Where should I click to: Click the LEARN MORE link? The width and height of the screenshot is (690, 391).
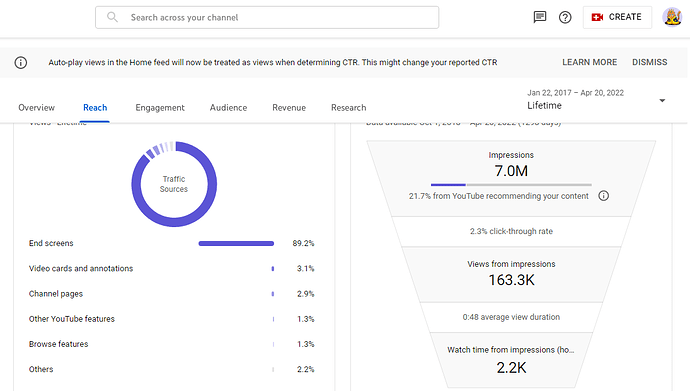(x=589, y=62)
